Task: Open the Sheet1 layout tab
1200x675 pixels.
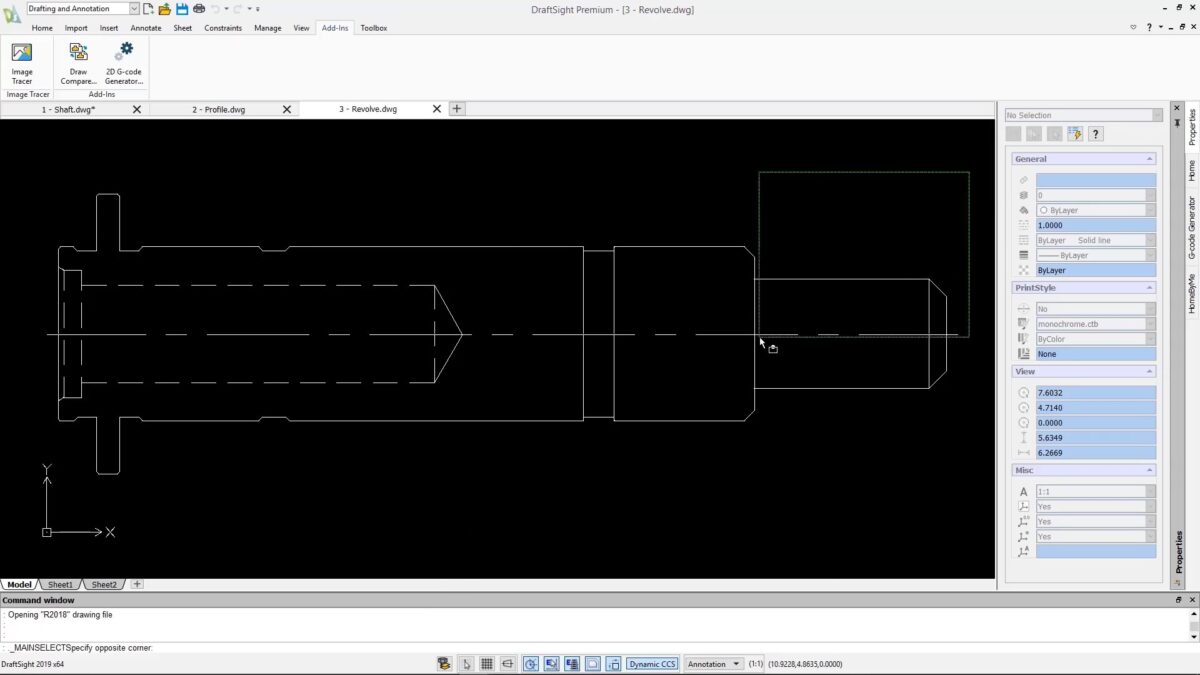Action: (x=60, y=584)
